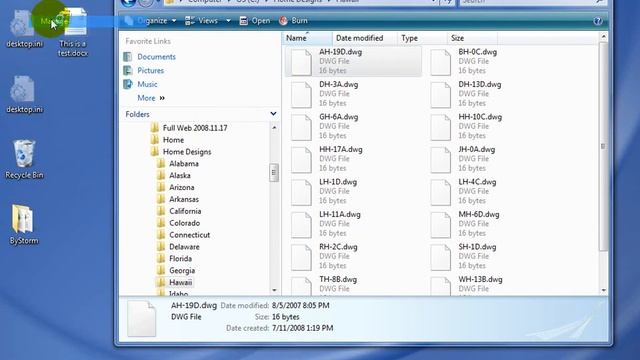This screenshot has width=640, height=360.
Task: Select the Florida folder
Action: (x=180, y=258)
